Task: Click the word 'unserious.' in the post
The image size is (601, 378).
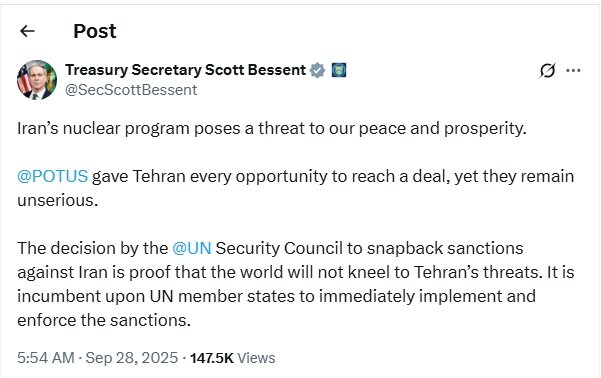Action: pyautogui.click(x=58, y=201)
